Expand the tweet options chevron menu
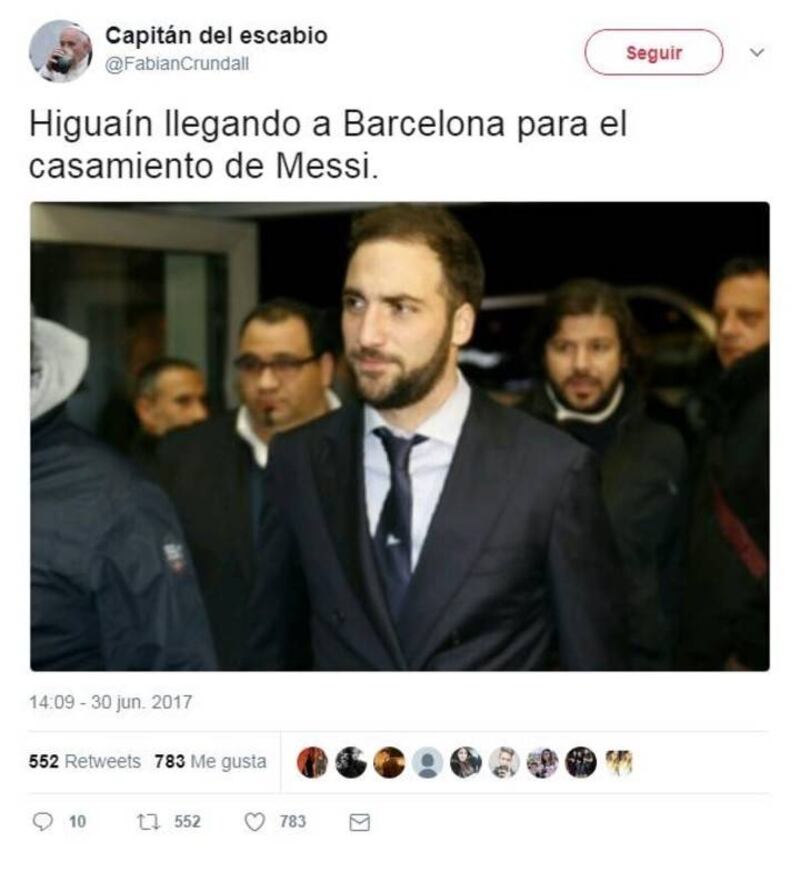The width and height of the screenshot is (800, 872). tap(757, 53)
